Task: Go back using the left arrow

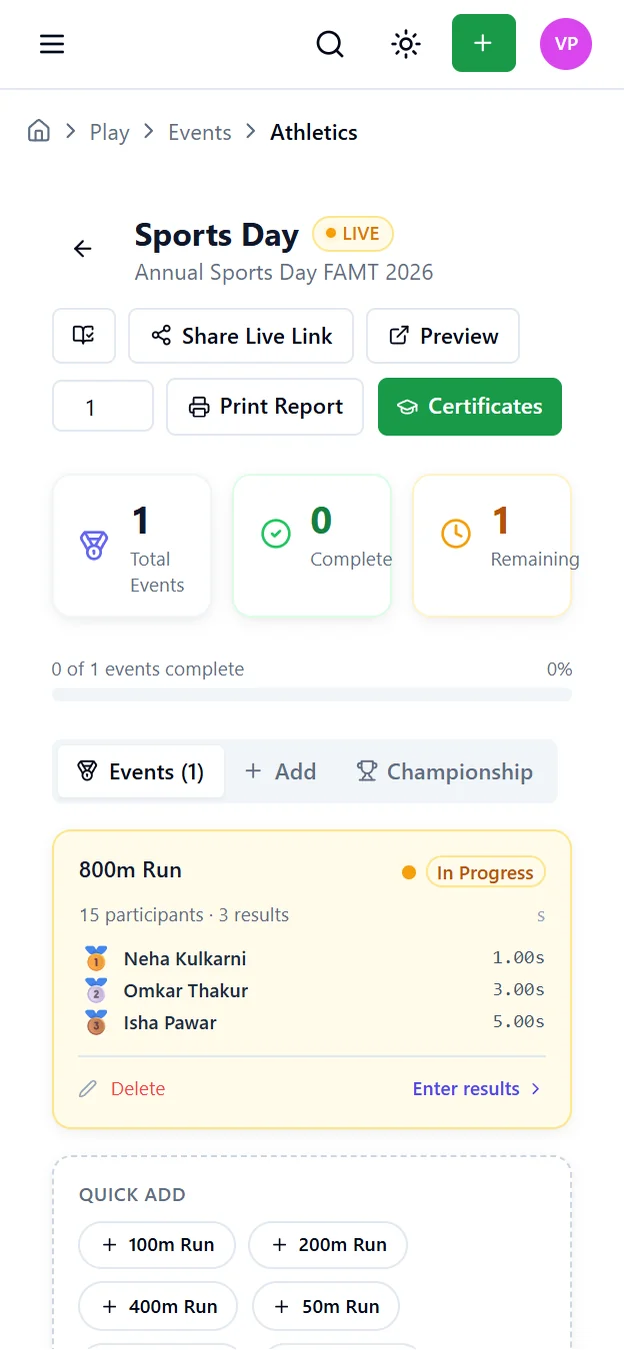Action: (83, 249)
